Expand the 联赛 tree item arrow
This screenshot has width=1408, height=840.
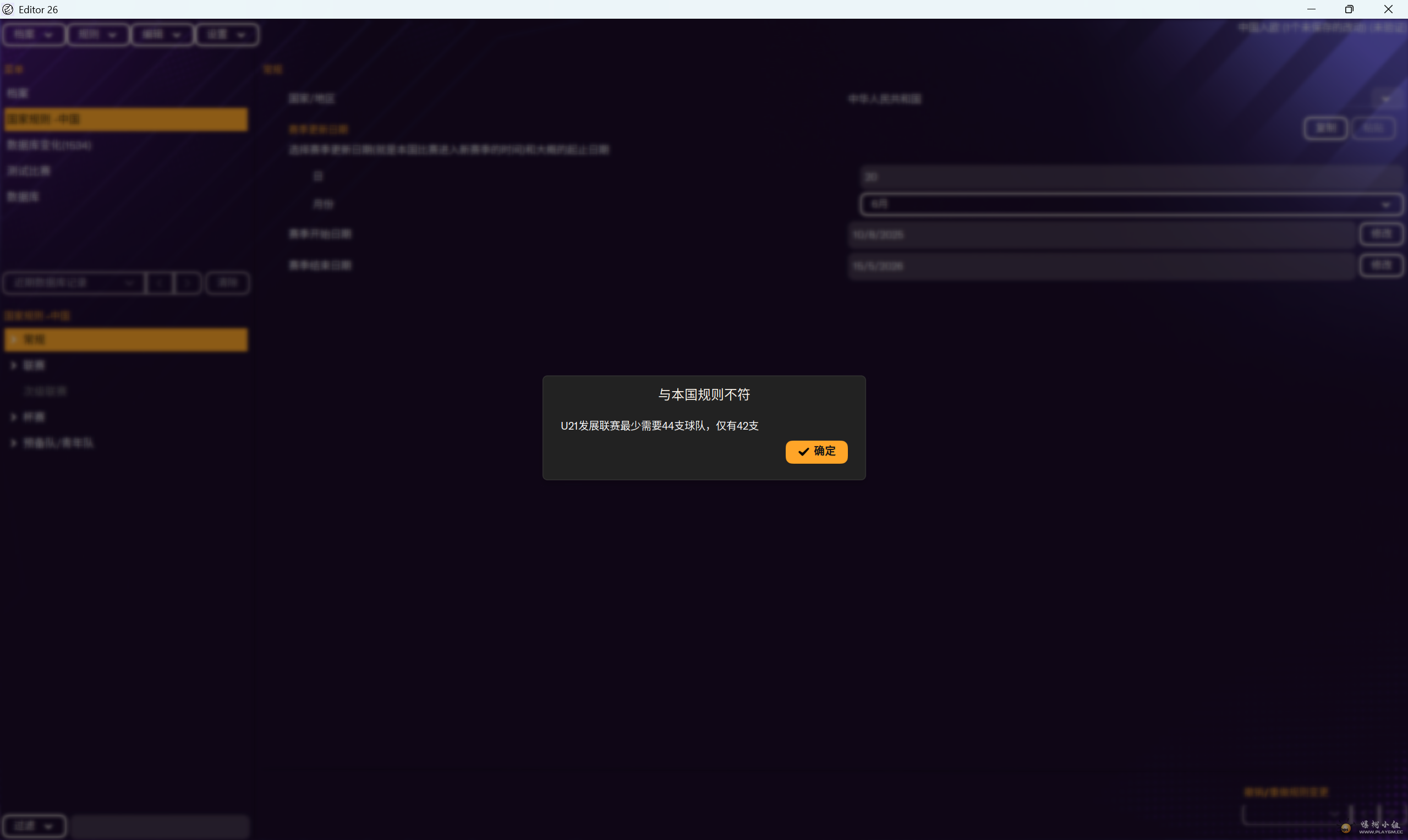coord(14,366)
